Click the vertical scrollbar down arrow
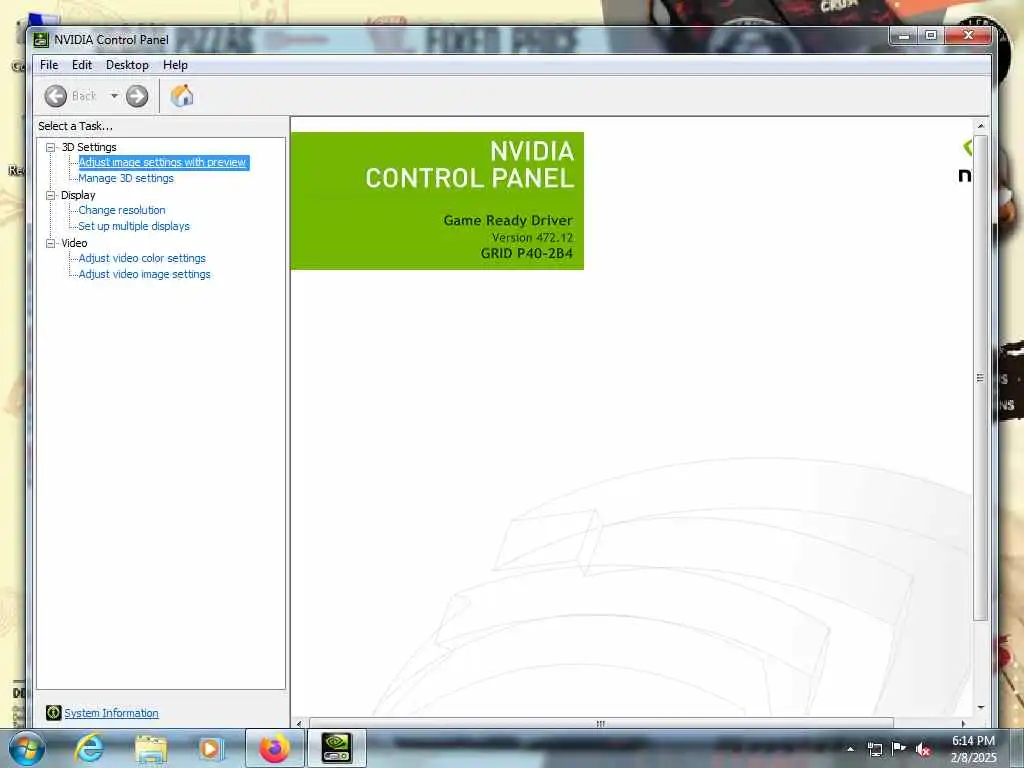1024x768 pixels. pyautogui.click(x=980, y=707)
